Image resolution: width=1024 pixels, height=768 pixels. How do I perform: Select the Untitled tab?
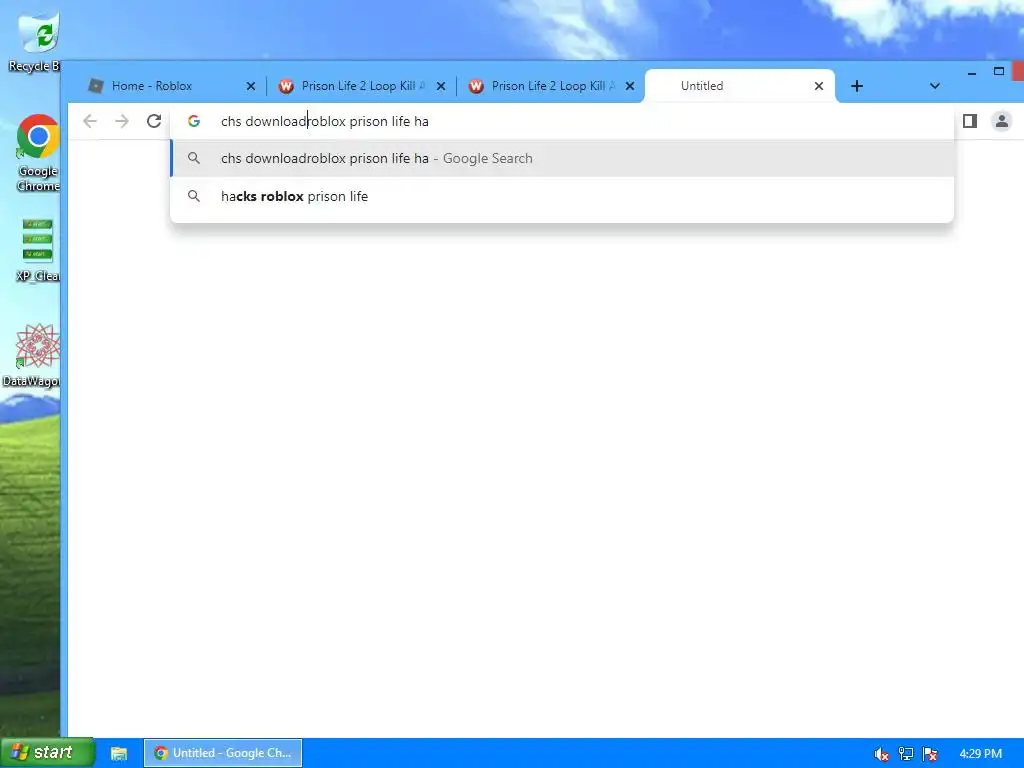739,86
